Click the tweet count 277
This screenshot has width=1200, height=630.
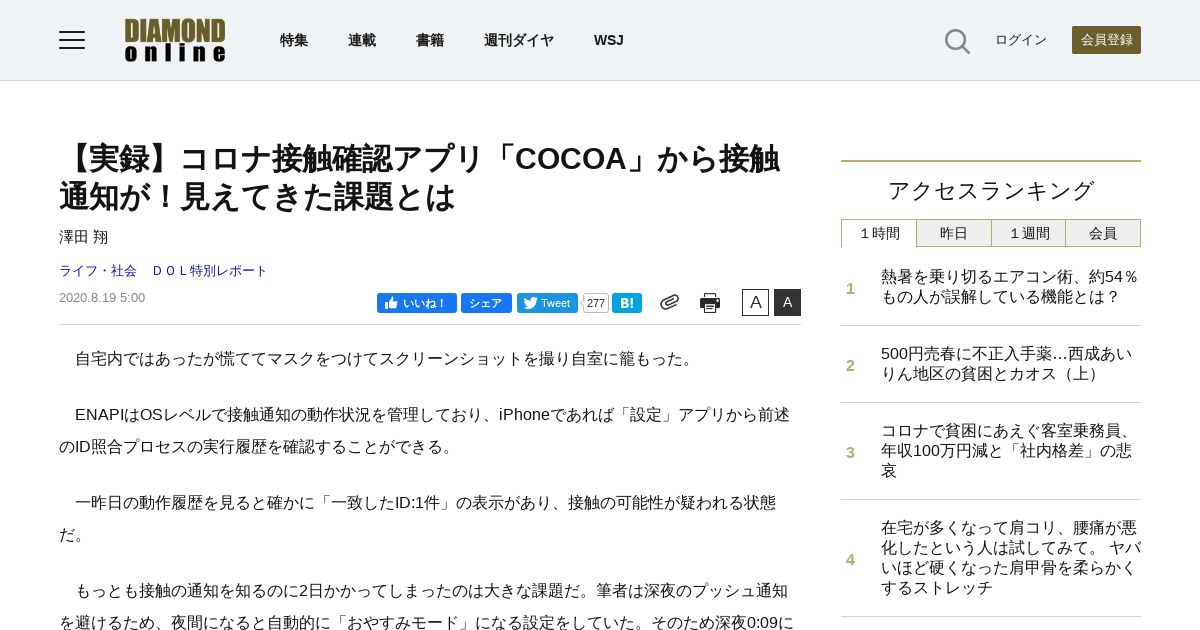(x=596, y=303)
